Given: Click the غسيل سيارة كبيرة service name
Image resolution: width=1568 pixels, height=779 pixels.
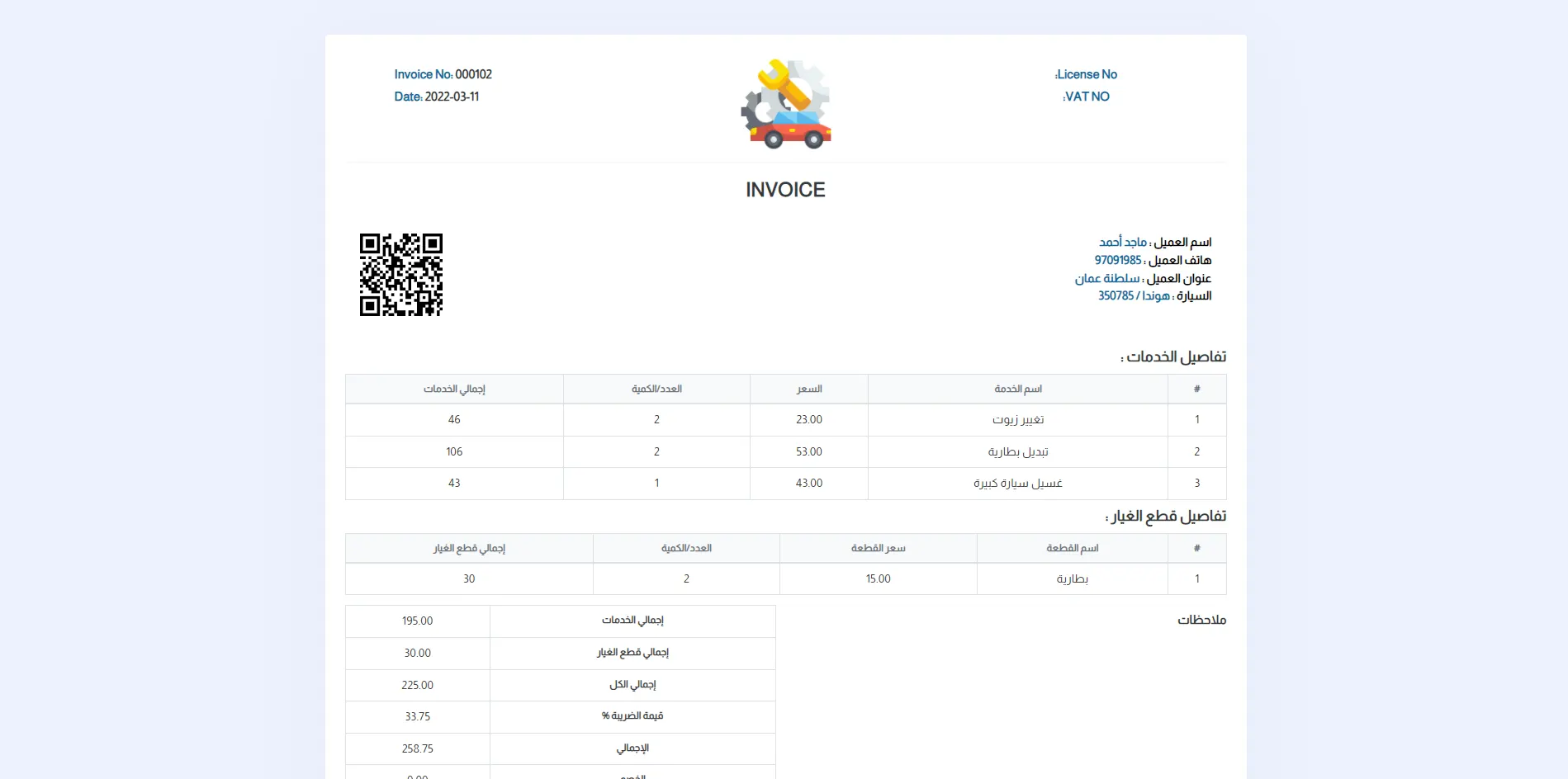Looking at the screenshot, I should pos(1017,484).
